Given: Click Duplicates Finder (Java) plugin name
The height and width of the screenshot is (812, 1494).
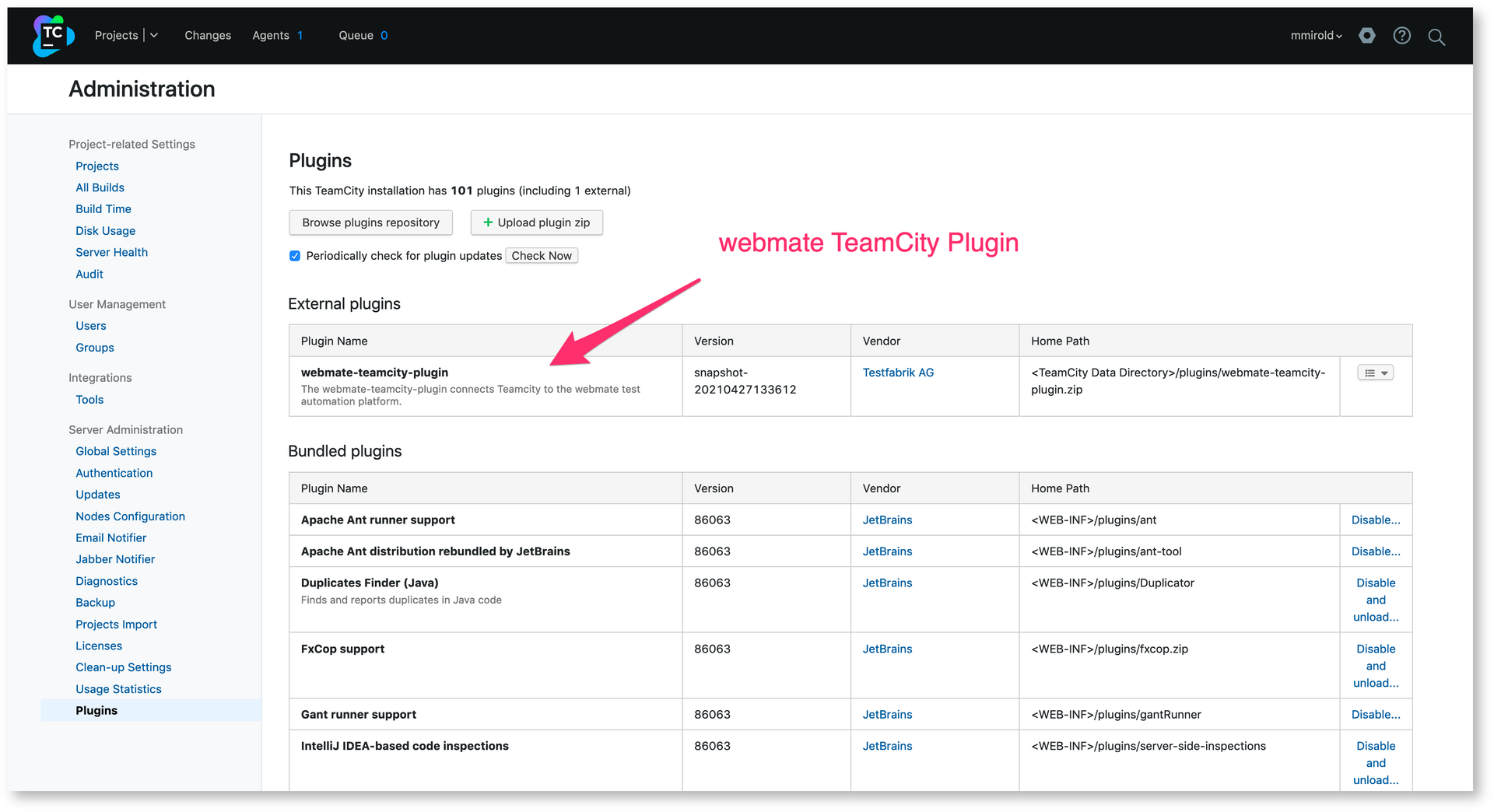Looking at the screenshot, I should point(370,583).
